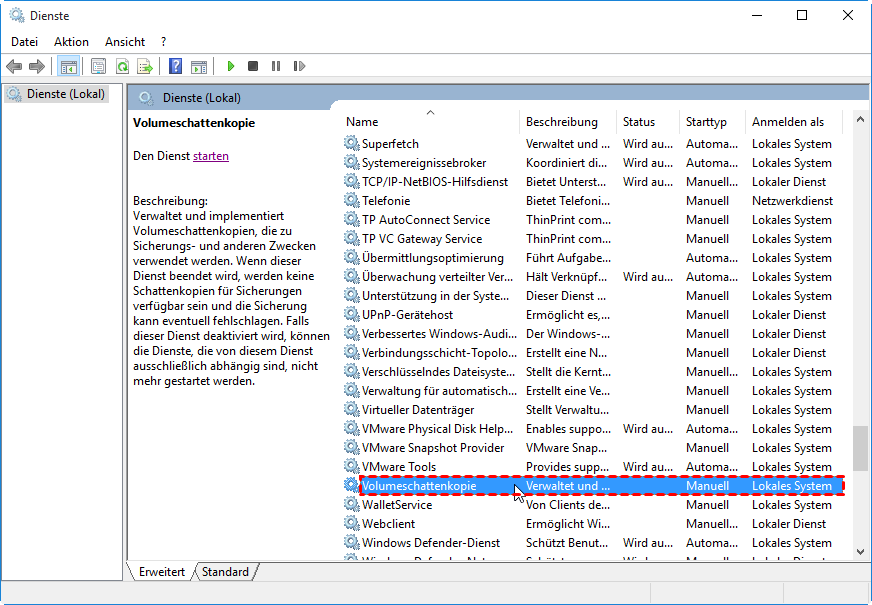
Task: Select the Webclient service row
Action: pos(593,523)
